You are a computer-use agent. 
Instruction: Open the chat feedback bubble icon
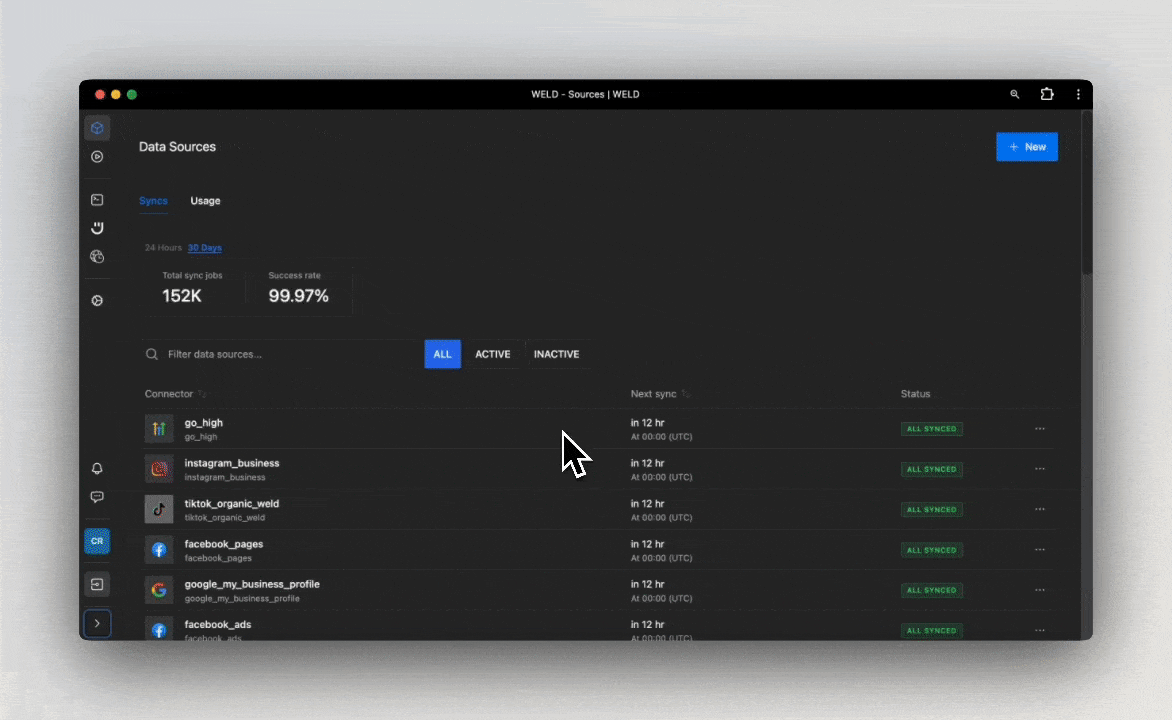click(x=97, y=497)
